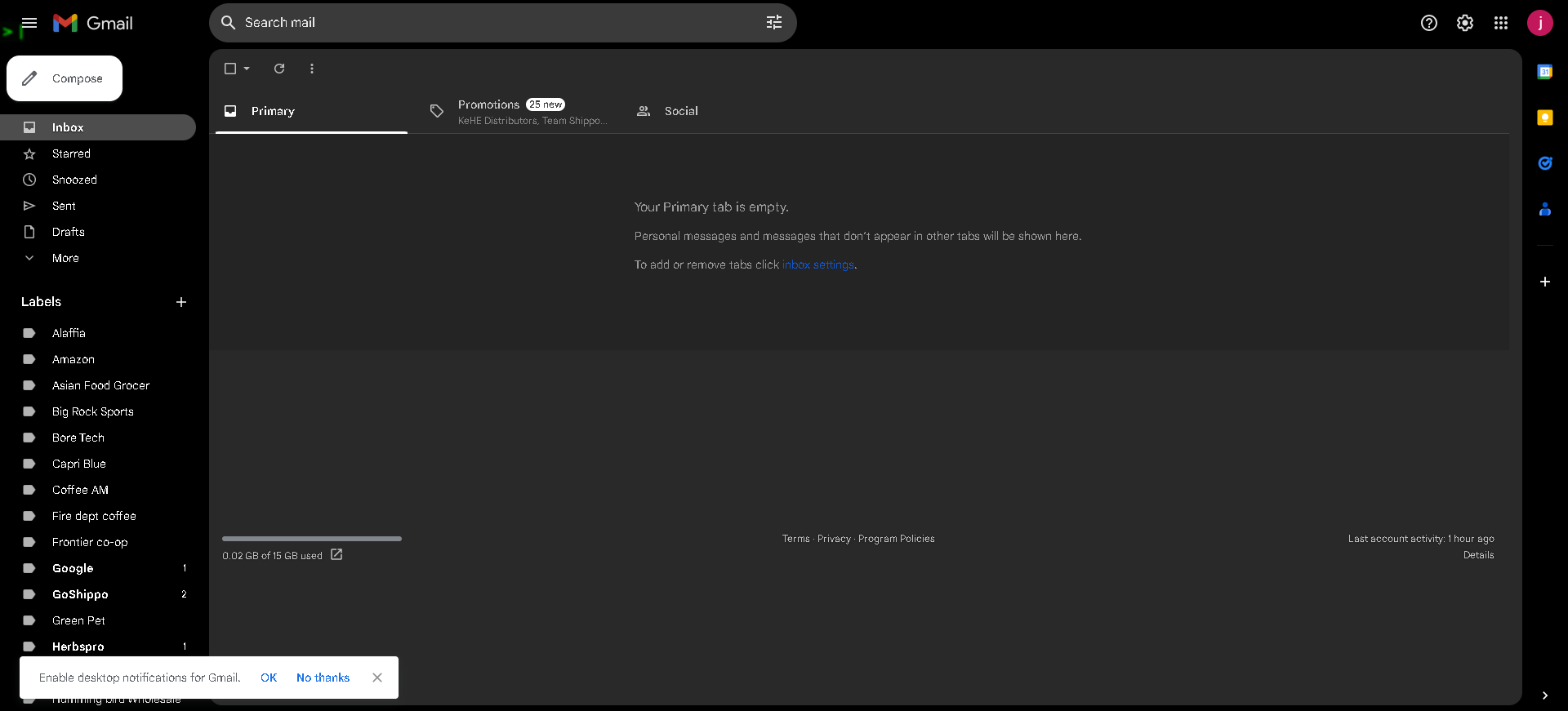Click the 0.02 GB of 15 GB used text
This screenshot has height=711, width=1568.
(x=272, y=556)
